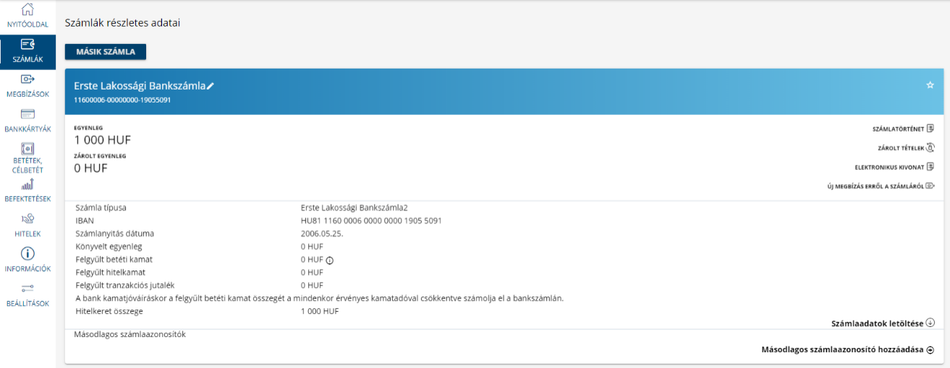This screenshot has height=368, width=950.
Task: Click the 1 000 HUF balance under Egyenleg
Action: (102, 140)
